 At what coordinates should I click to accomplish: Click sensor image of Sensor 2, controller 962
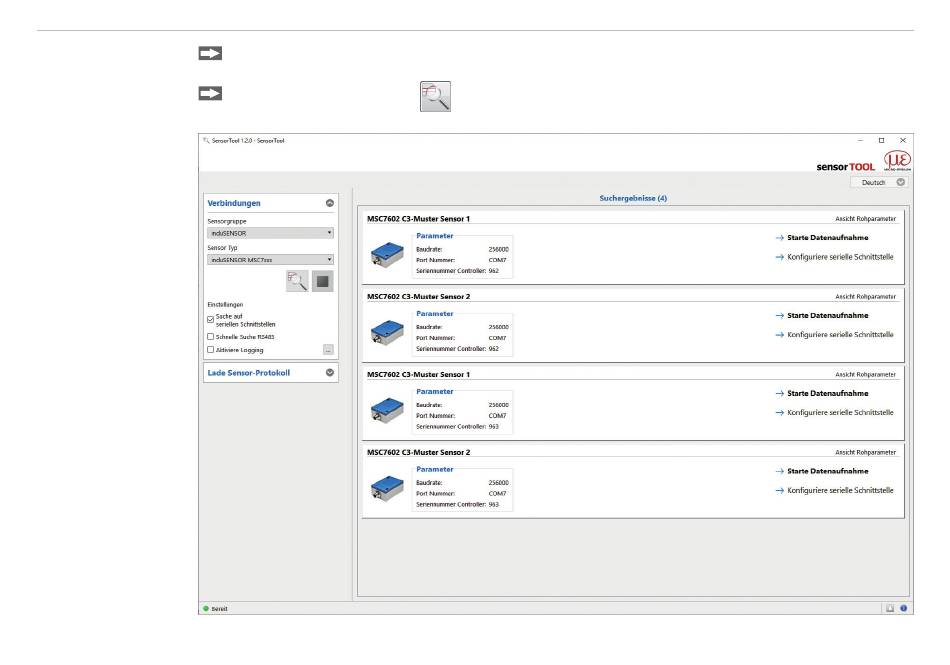[x=387, y=332]
